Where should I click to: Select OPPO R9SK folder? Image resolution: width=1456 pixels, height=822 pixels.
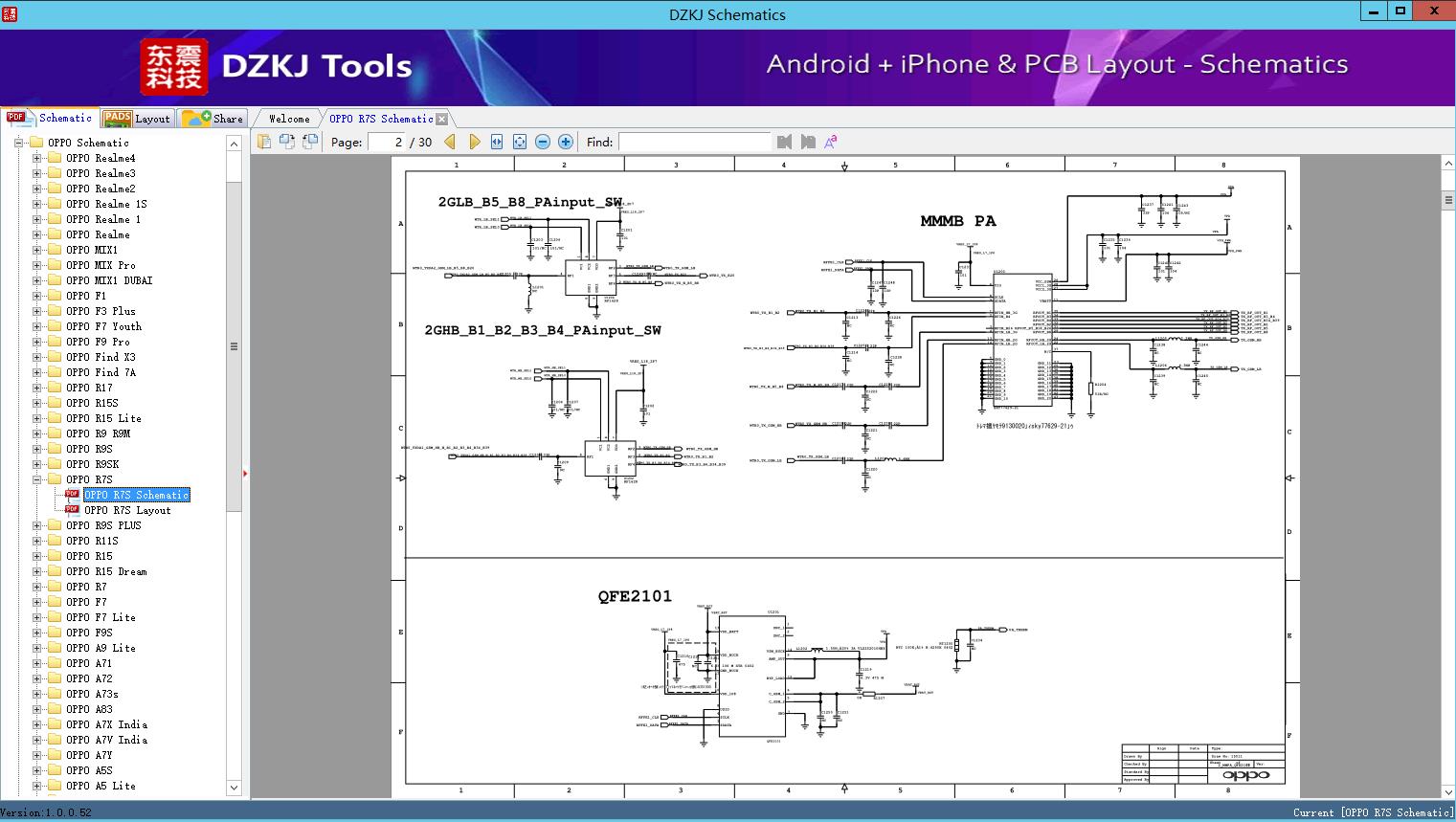point(92,464)
